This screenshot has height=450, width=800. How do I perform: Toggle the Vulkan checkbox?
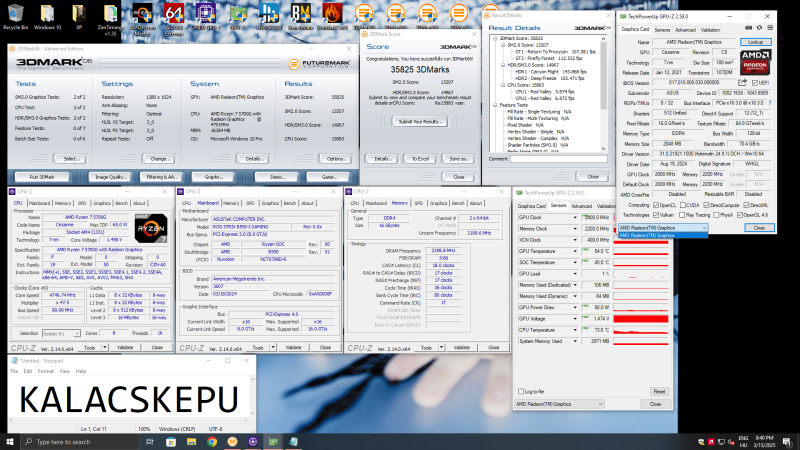point(656,215)
